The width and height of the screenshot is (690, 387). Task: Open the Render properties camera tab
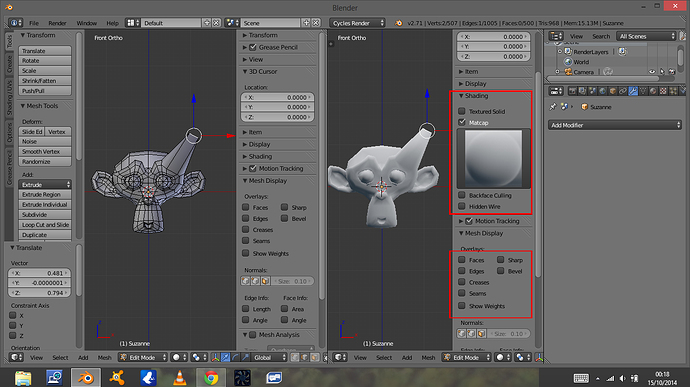pyautogui.click(x=572, y=91)
